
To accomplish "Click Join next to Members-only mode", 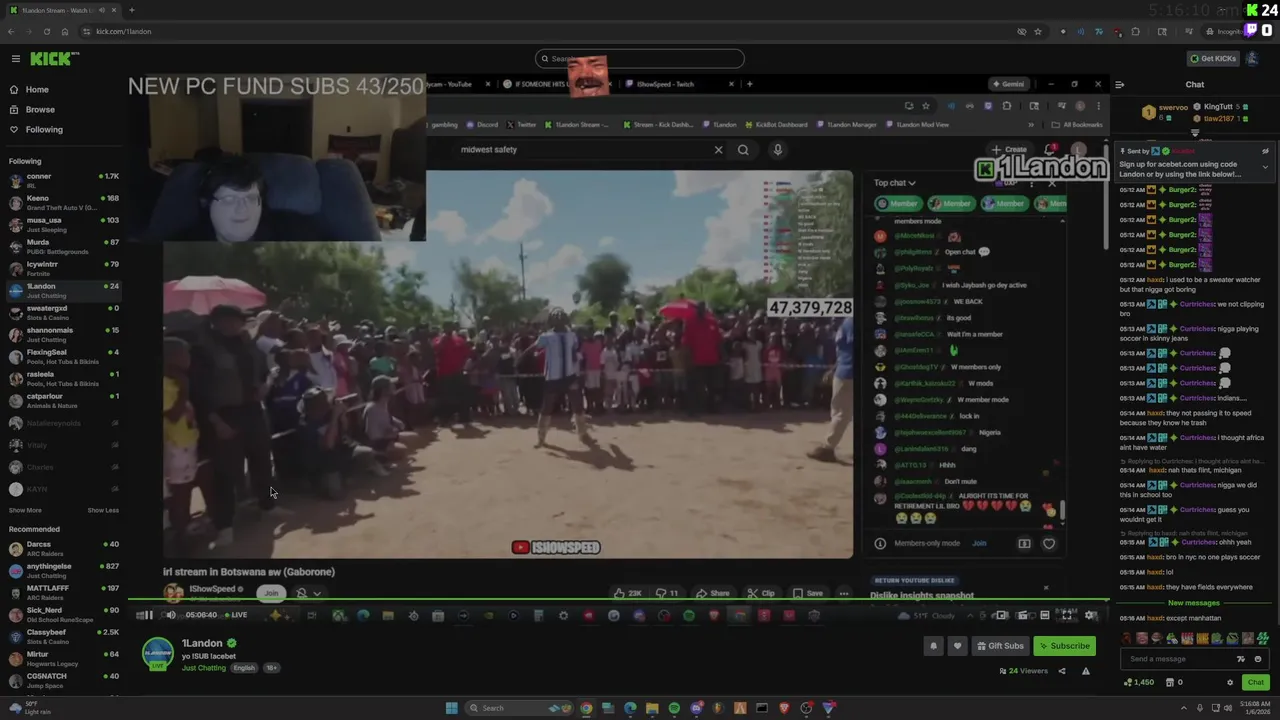I will point(979,543).
